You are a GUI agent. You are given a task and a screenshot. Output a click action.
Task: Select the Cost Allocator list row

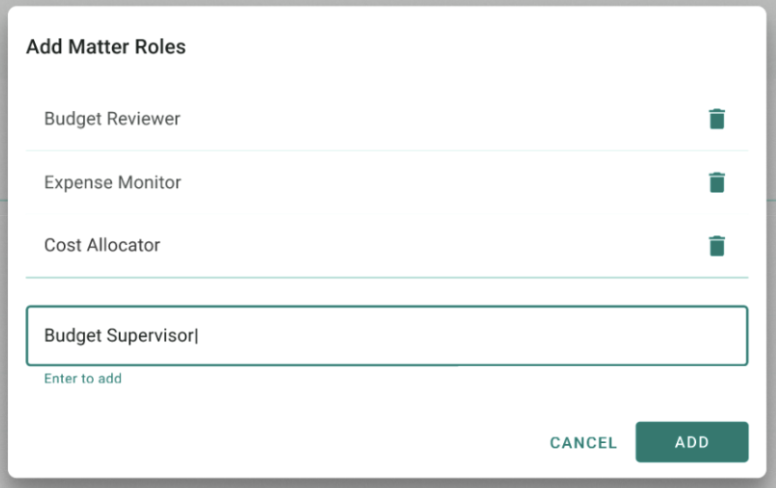[x=387, y=245]
